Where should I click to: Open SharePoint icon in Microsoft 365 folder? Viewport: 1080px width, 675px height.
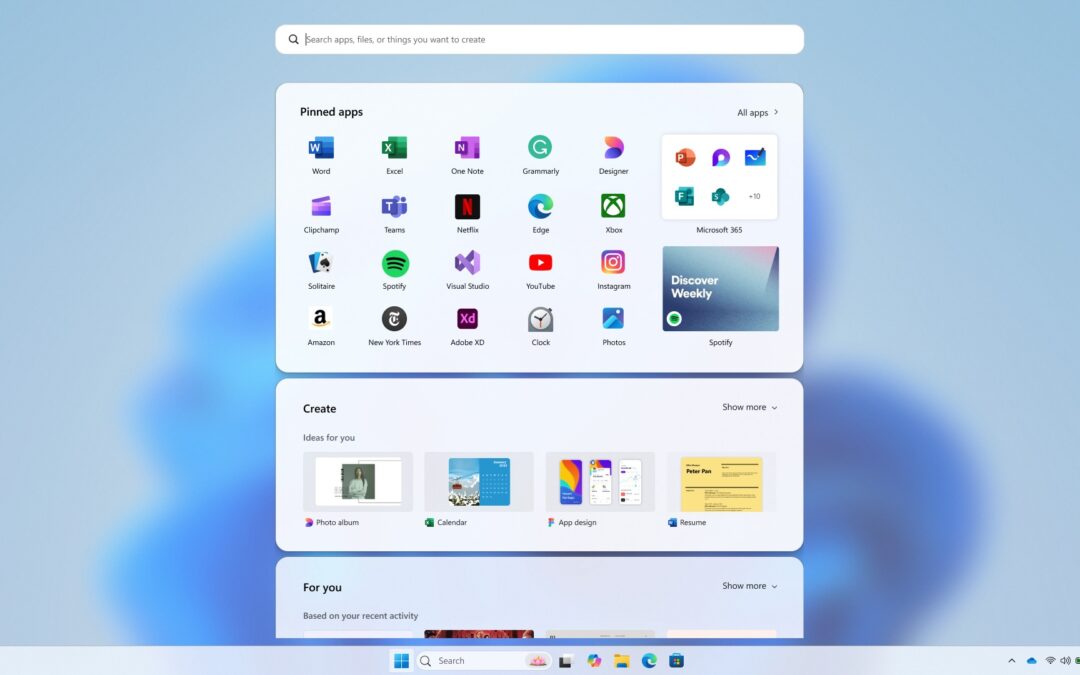click(720, 196)
